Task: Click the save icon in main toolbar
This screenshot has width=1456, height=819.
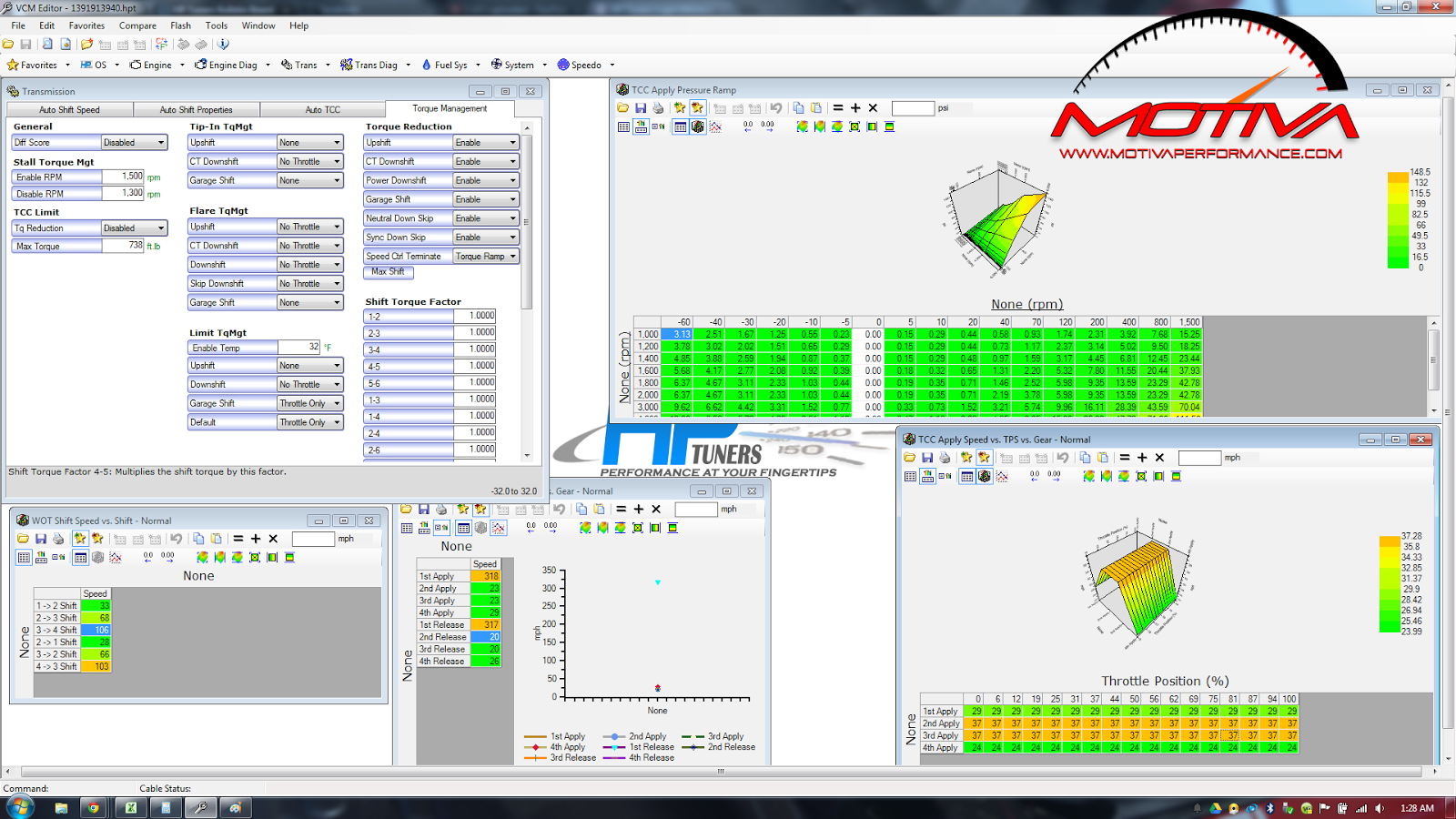Action: click(25, 44)
